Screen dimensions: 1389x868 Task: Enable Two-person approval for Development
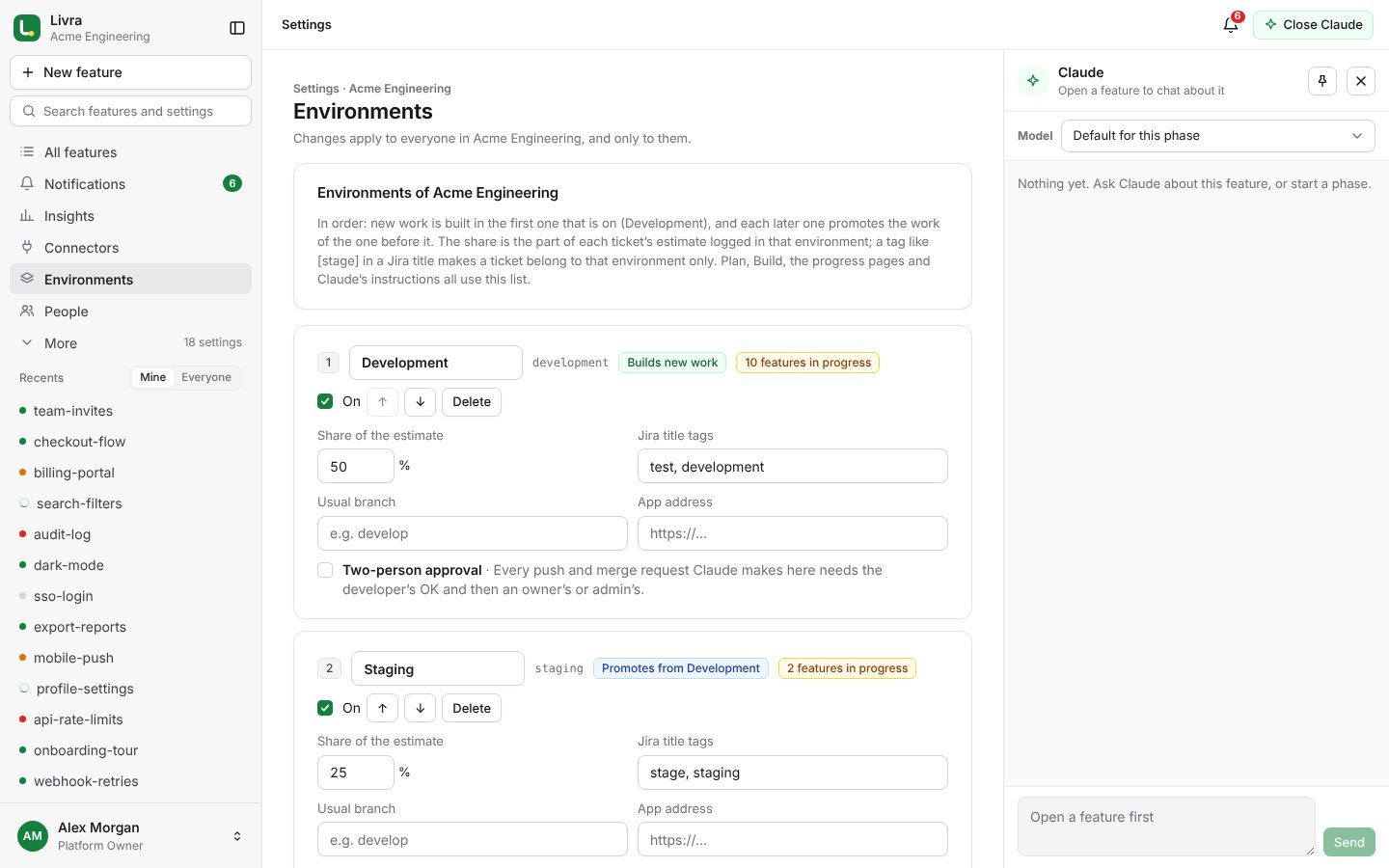325,570
